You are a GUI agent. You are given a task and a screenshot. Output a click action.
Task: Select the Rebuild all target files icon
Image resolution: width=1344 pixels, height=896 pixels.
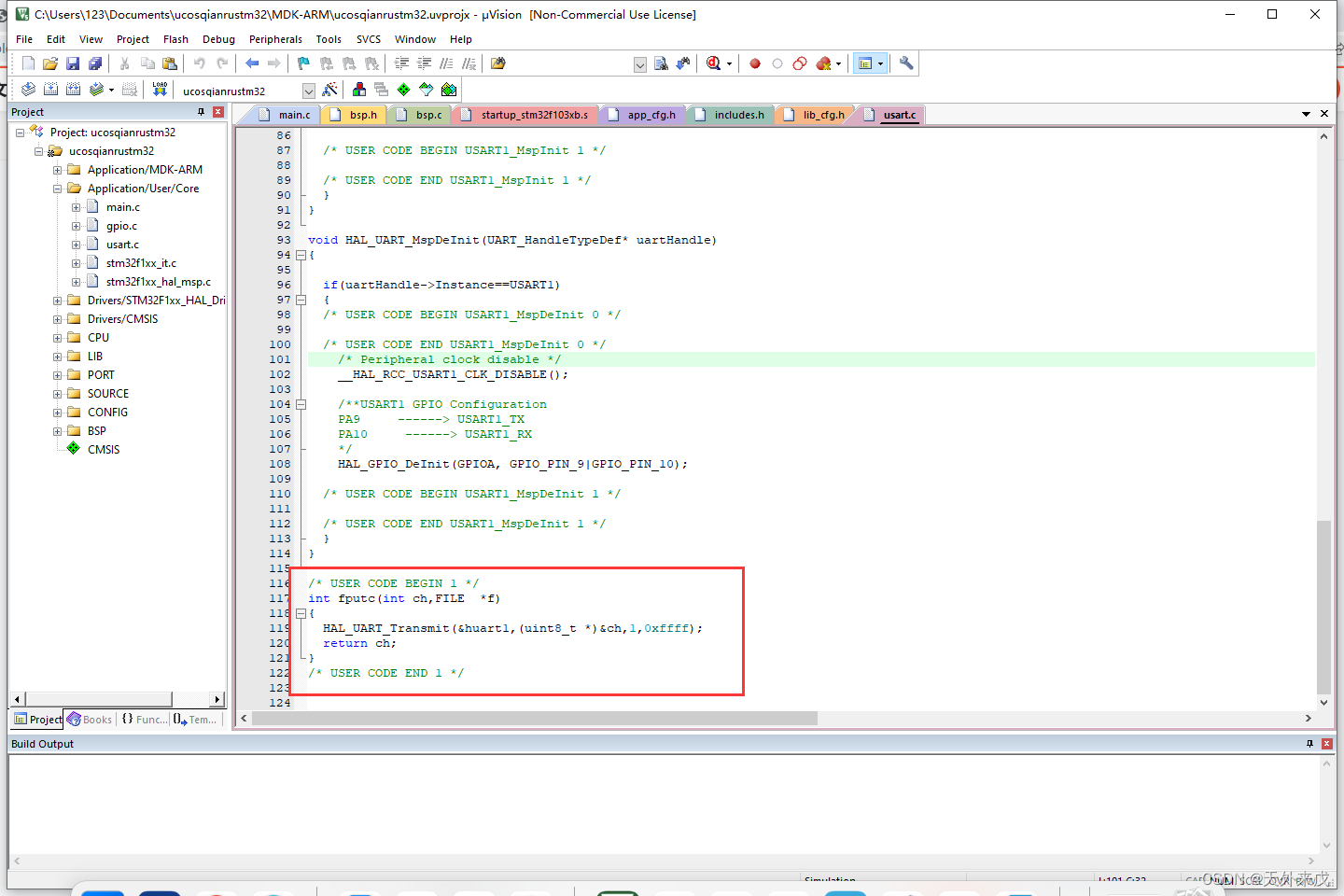coord(73,90)
